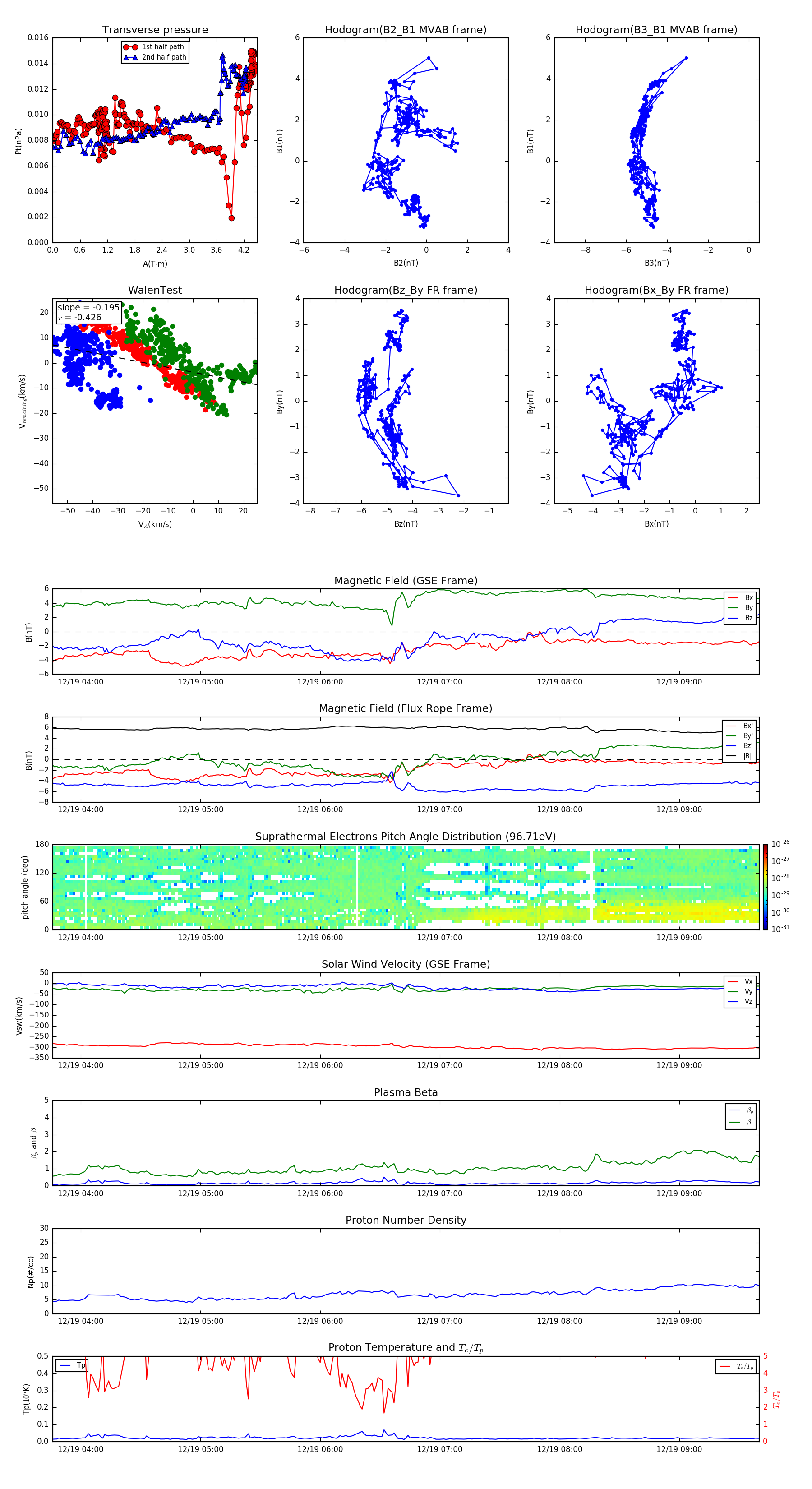Click the Suprathermal Electrons Pitch Angle Distribution title

coord(406,837)
